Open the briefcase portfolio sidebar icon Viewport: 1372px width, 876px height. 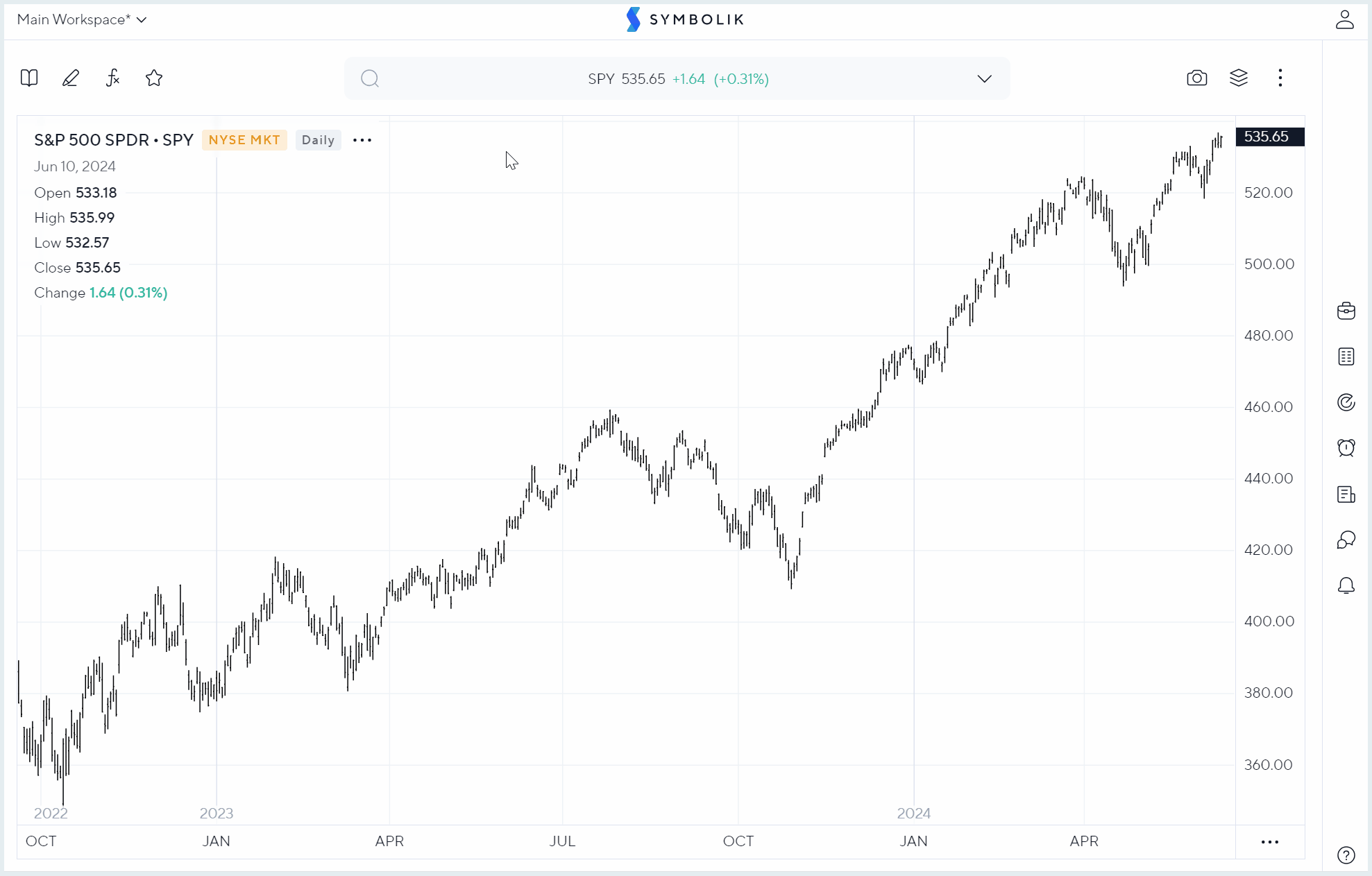point(1346,311)
